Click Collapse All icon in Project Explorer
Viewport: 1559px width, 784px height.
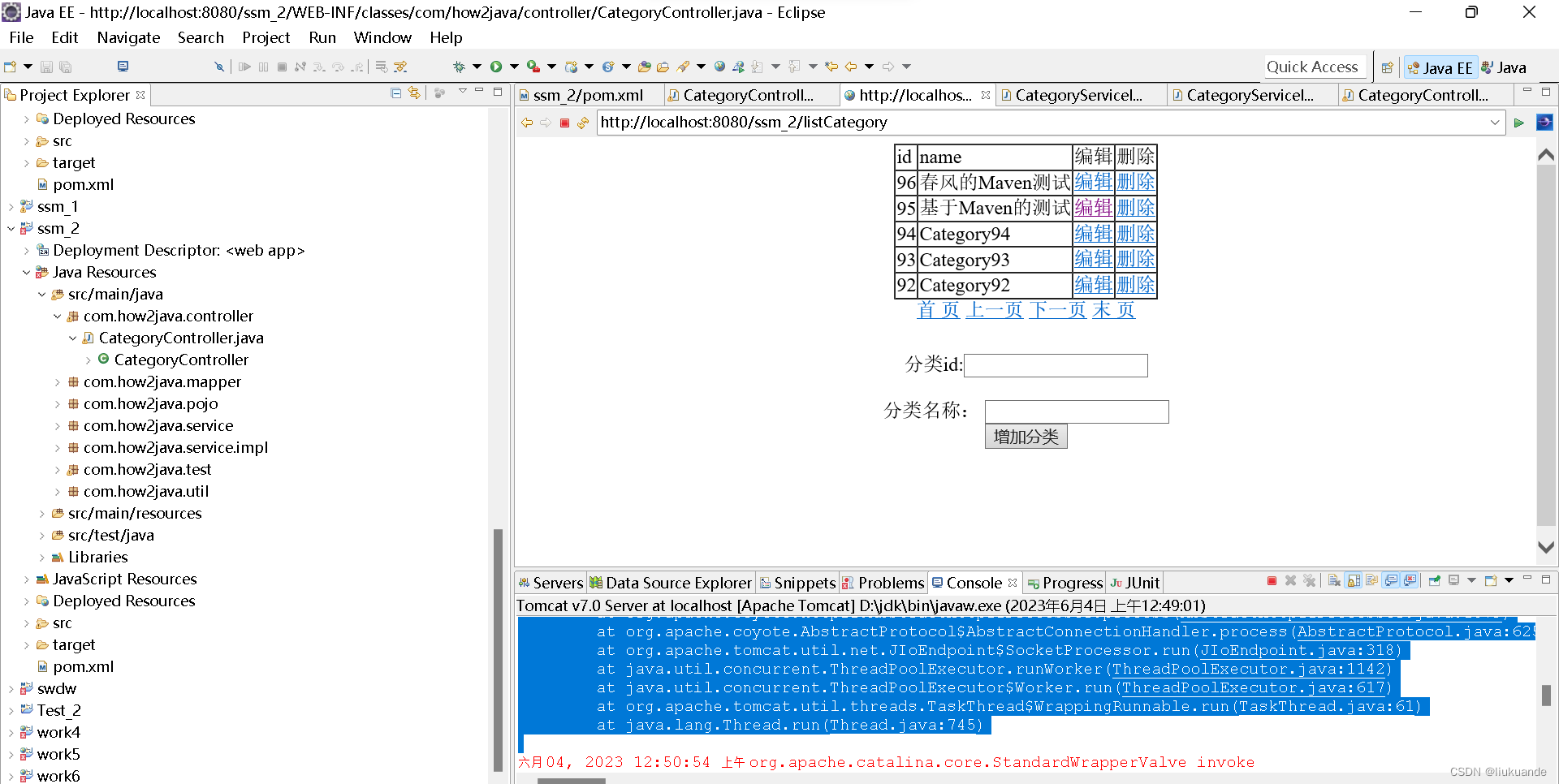tap(396, 93)
